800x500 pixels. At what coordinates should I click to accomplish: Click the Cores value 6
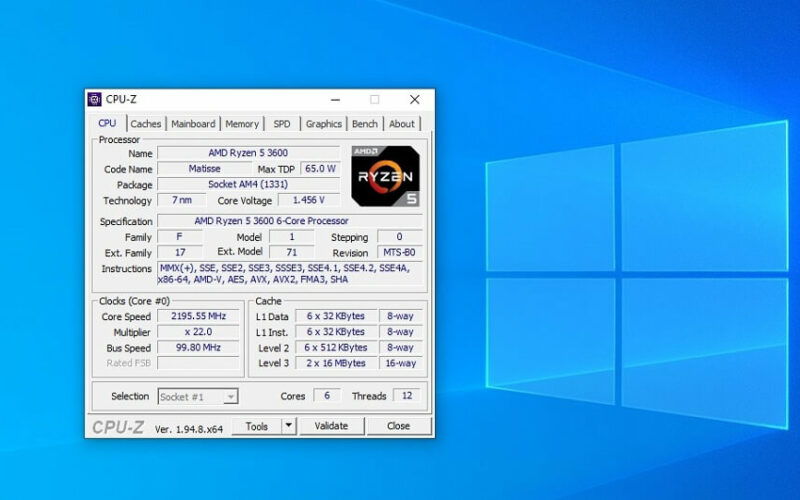[327, 395]
